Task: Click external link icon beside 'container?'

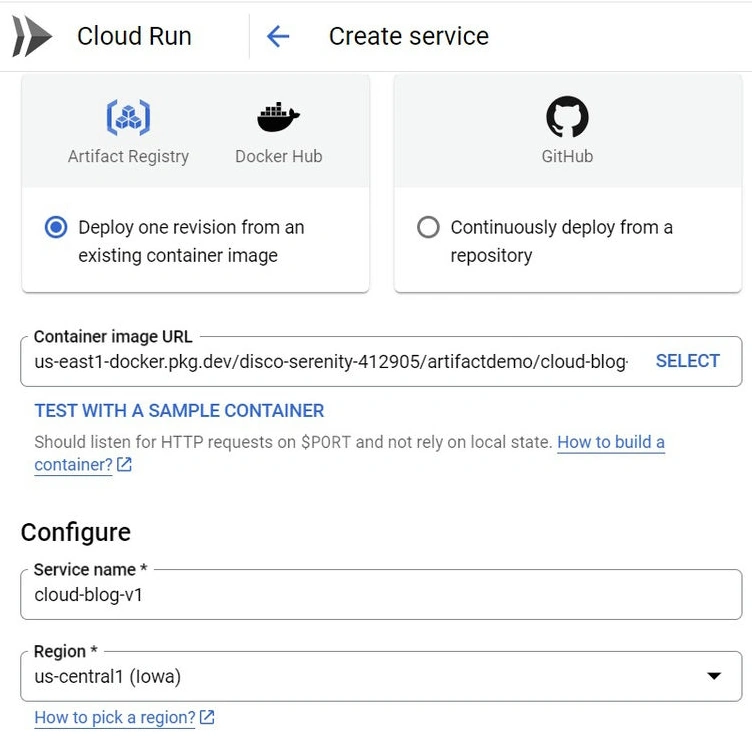Action: [125, 465]
